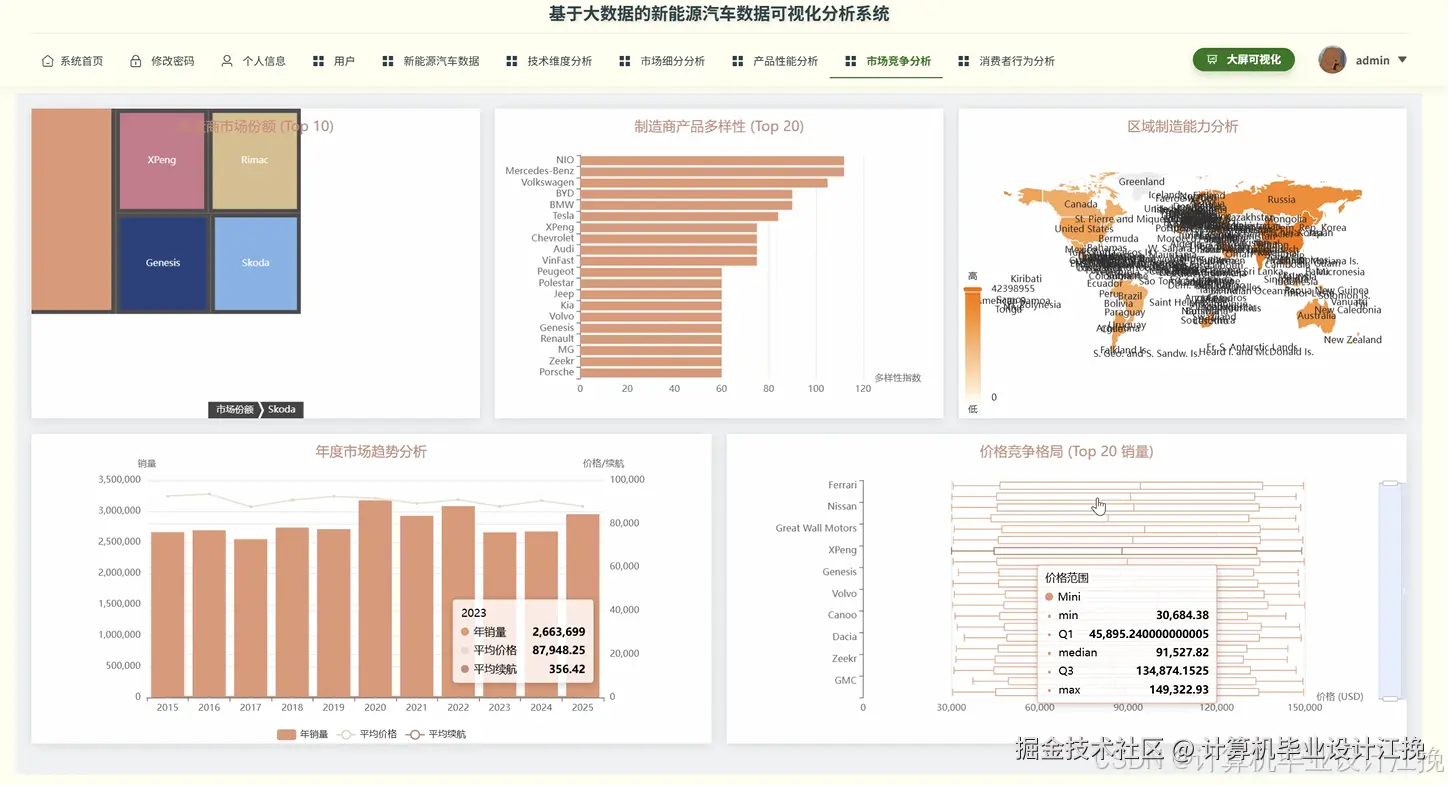Expand the admin dropdown arrow
Image resolution: width=1448 pixels, height=785 pixels.
(1402, 60)
